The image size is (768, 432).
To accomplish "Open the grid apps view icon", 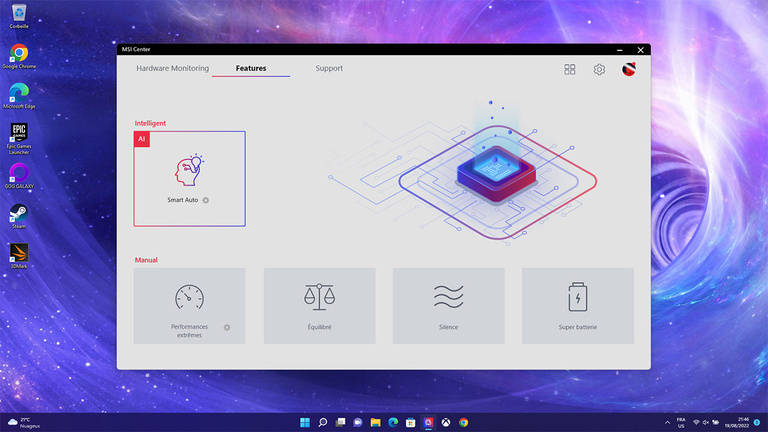I will [x=570, y=70].
